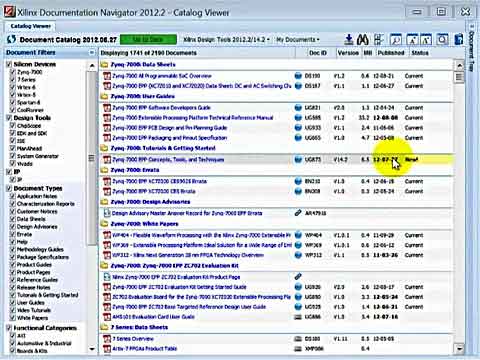Open the Extensible Processing Platform Technical Reference Manual
This screenshot has height=360, width=480.
pyautogui.click(x=193, y=118)
